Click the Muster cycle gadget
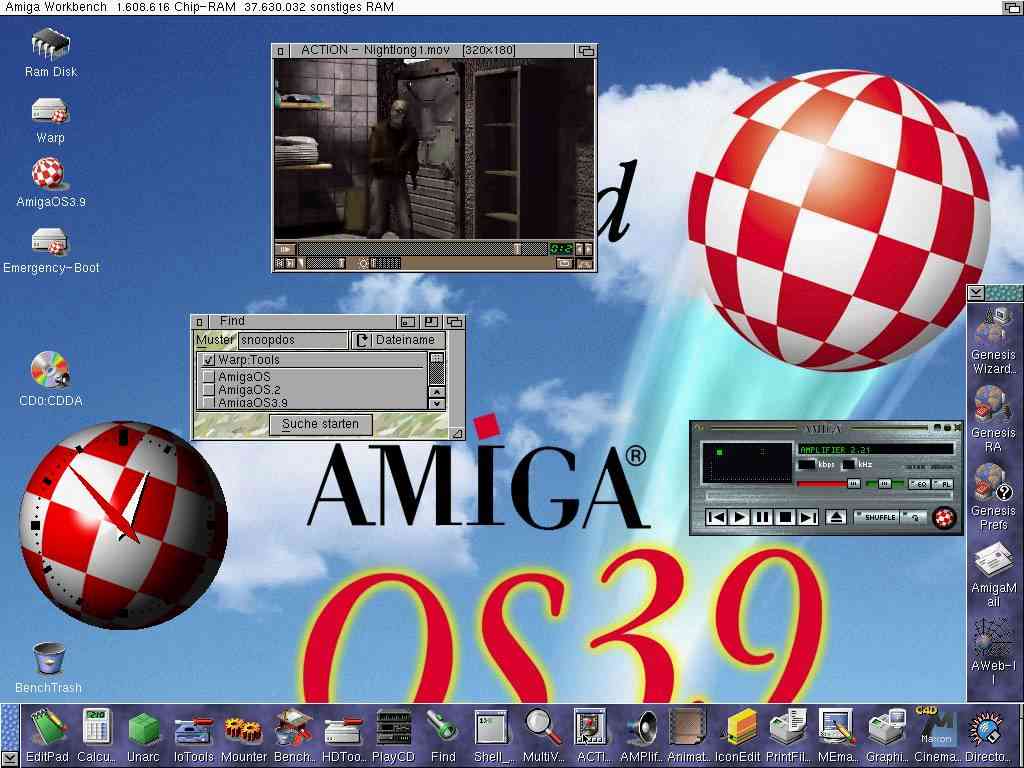The height and width of the screenshot is (768, 1024). (214, 339)
